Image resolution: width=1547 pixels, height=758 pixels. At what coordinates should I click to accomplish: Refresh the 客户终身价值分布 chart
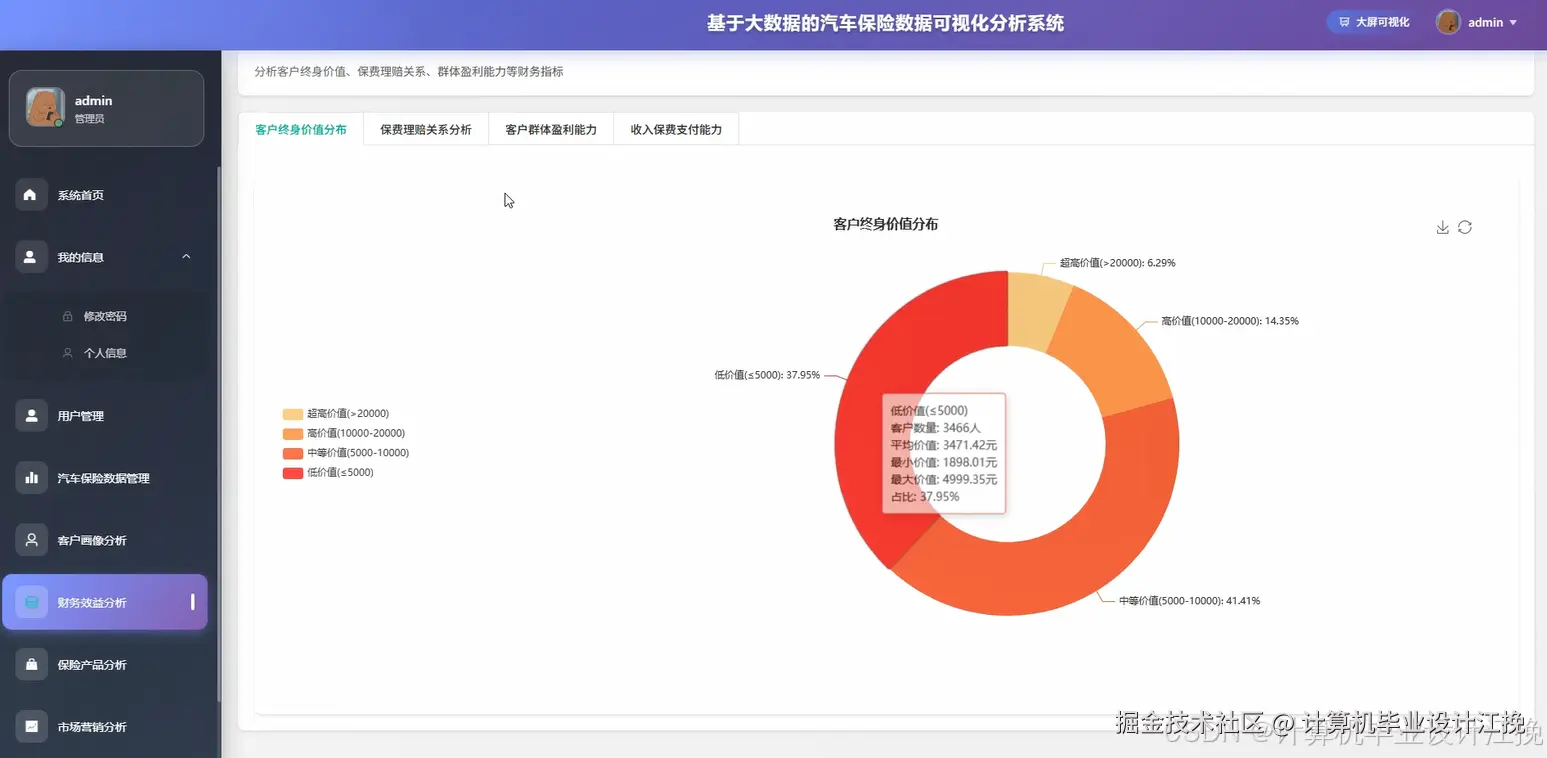[1465, 227]
